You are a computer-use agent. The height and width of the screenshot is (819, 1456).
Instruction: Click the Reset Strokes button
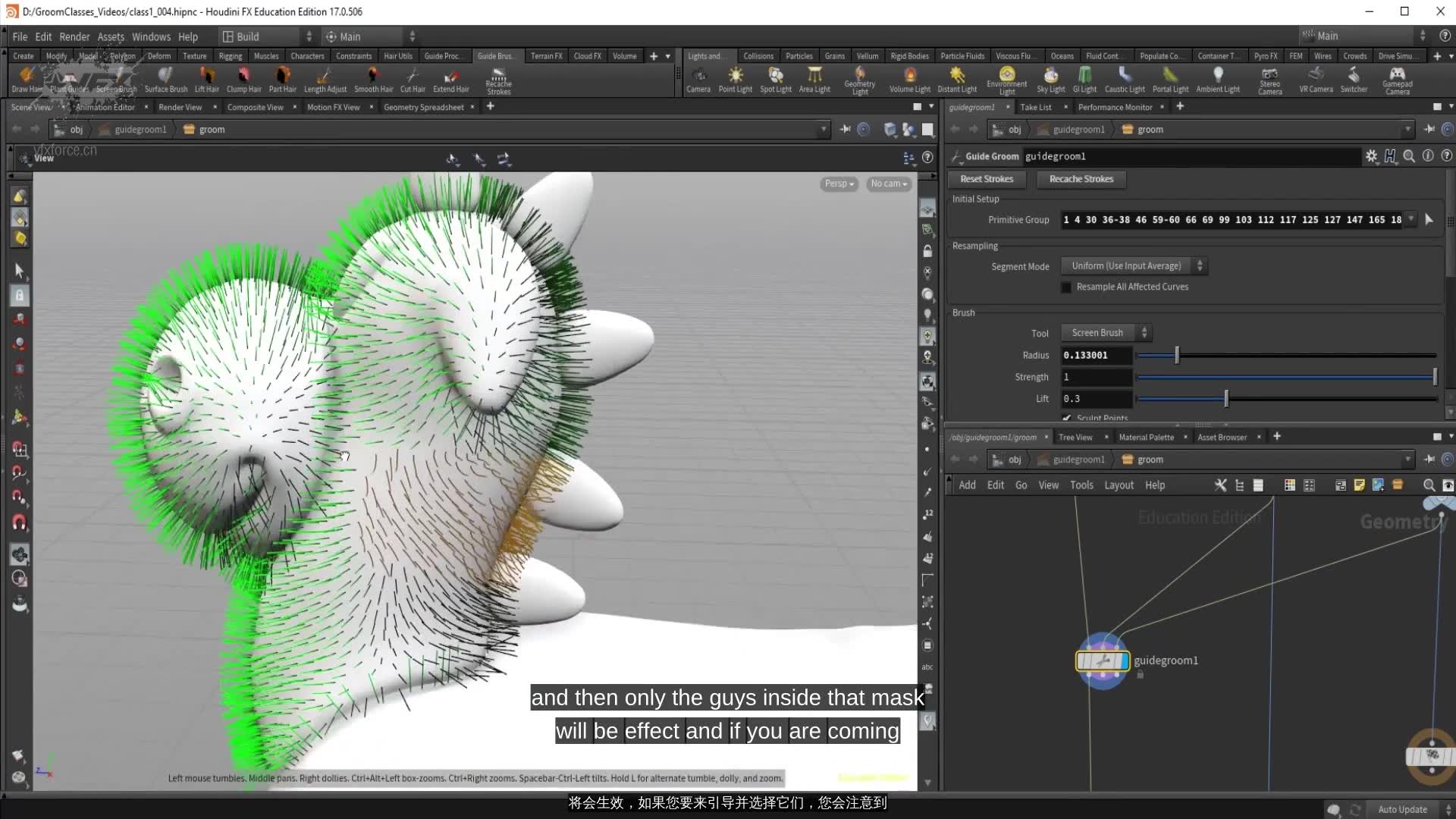click(987, 179)
